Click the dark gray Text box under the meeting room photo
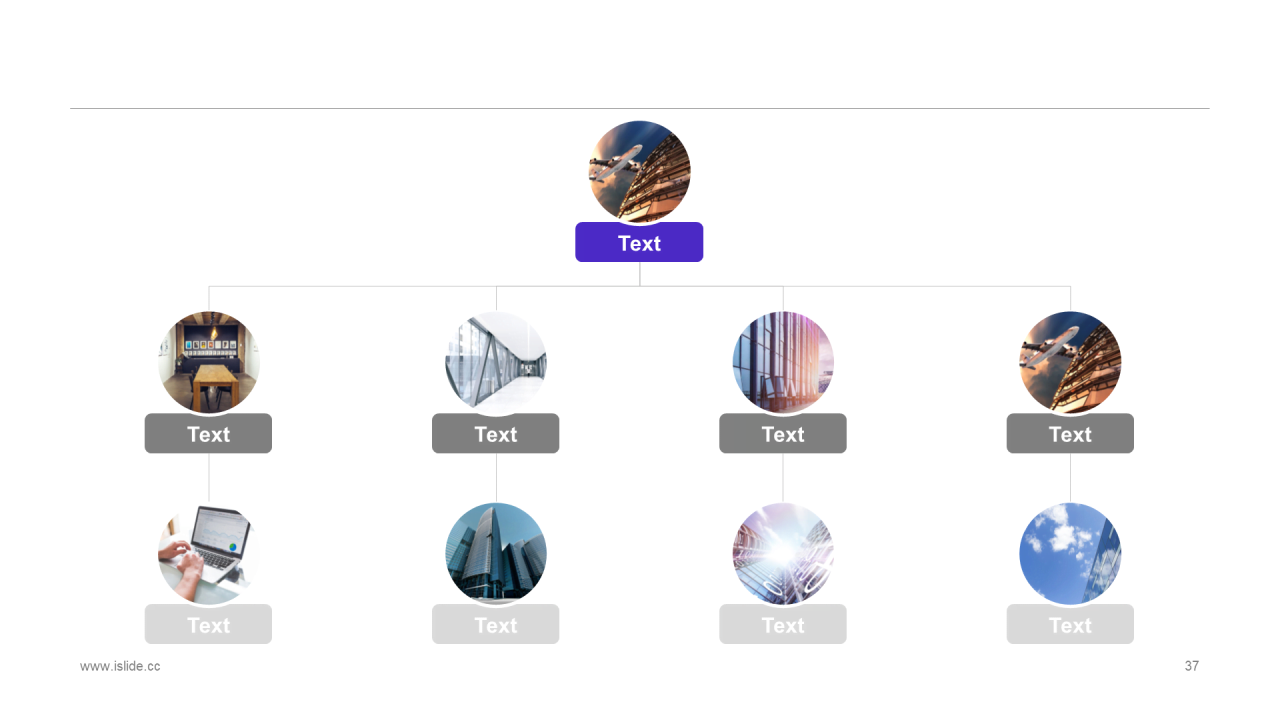This screenshot has height=720, width=1280. (208, 433)
